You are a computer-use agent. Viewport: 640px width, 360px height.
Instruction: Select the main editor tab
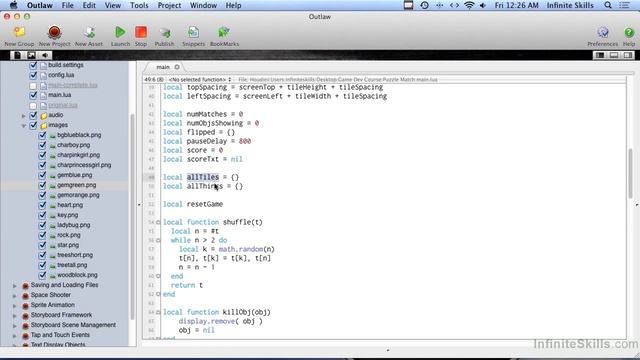pos(163,67)
